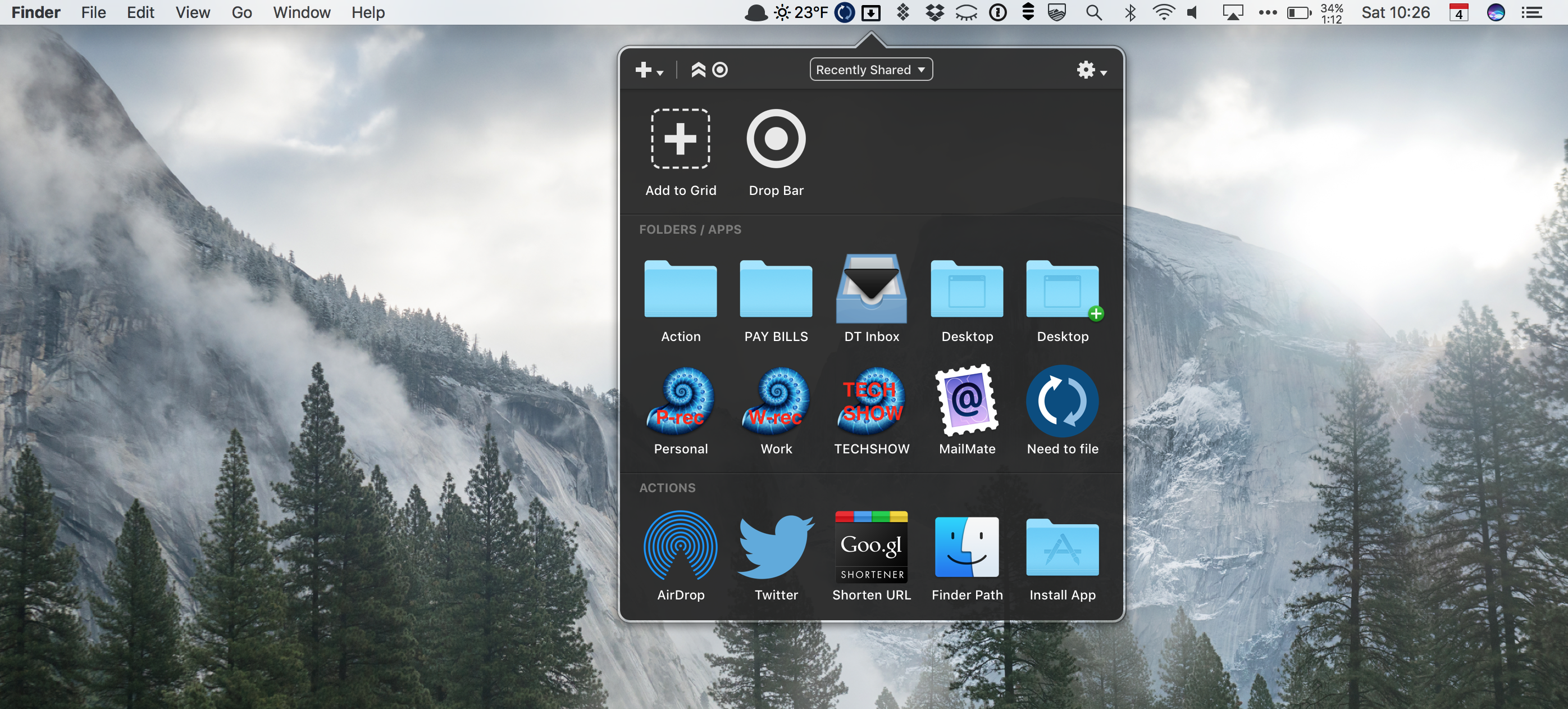Toggle collapse panel double-chevron icon
This screenshot has height=709, width=1568.
click(x=698, y=70)
